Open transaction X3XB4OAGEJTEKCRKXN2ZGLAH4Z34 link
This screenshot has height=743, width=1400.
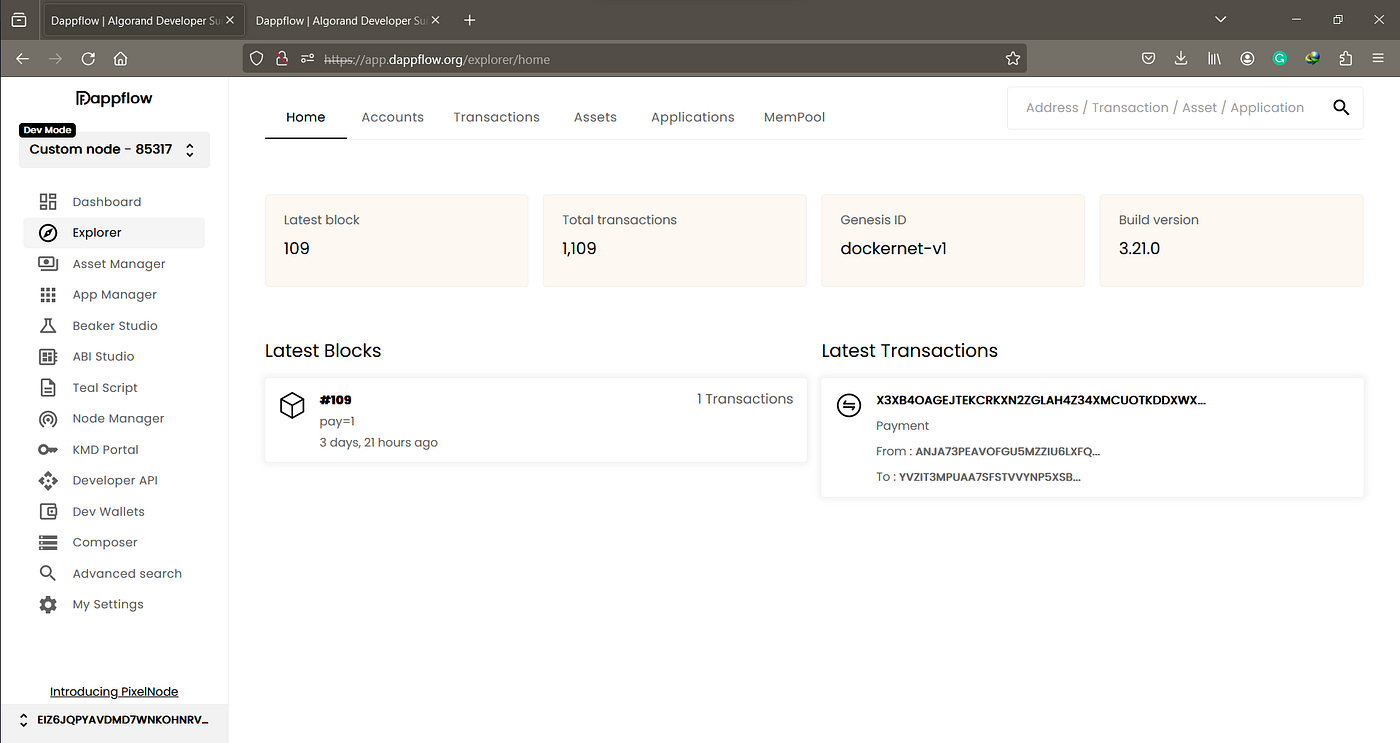coord(1041,400)
